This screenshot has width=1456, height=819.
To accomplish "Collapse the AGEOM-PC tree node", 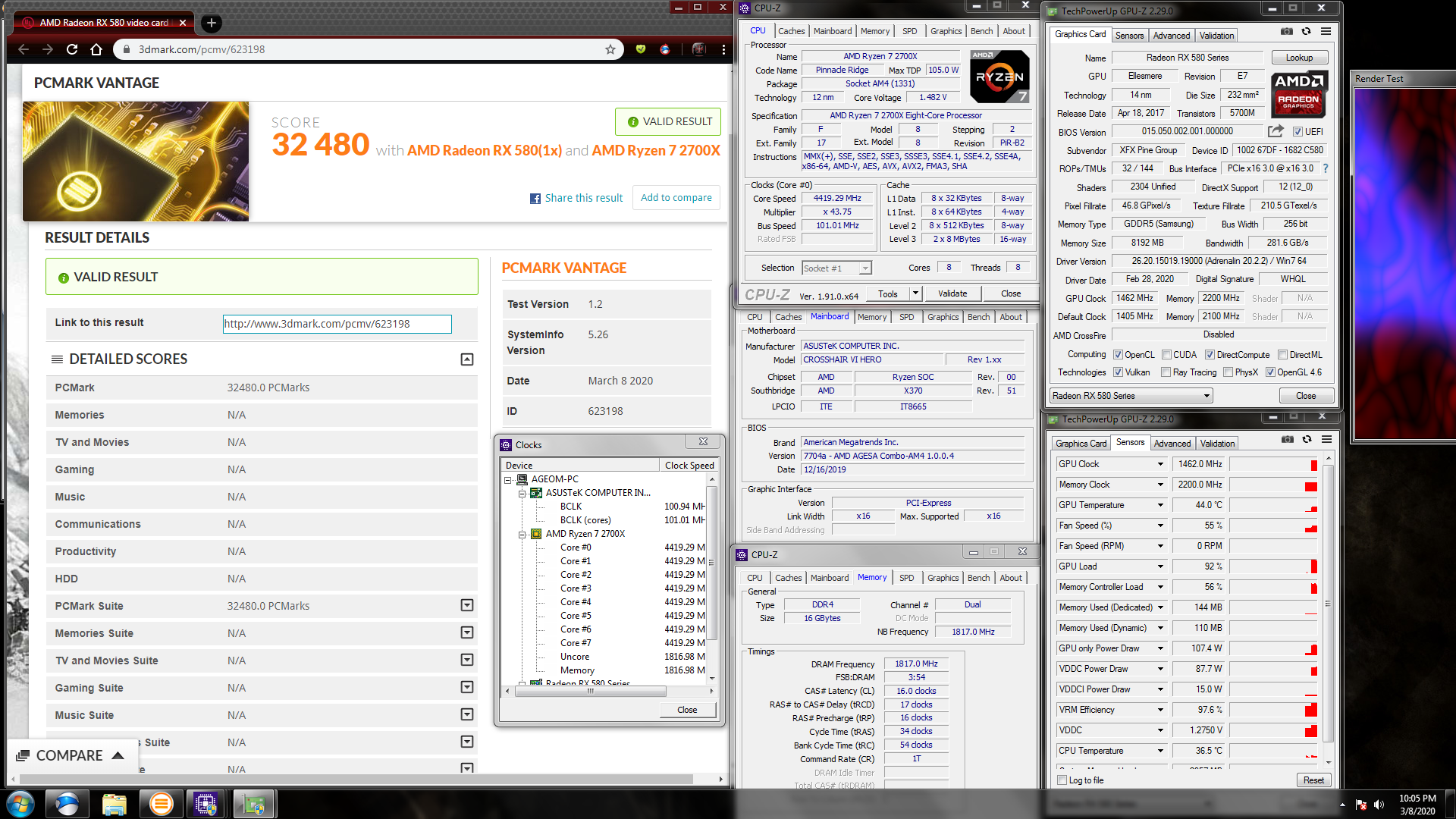I will click(507, 480).
